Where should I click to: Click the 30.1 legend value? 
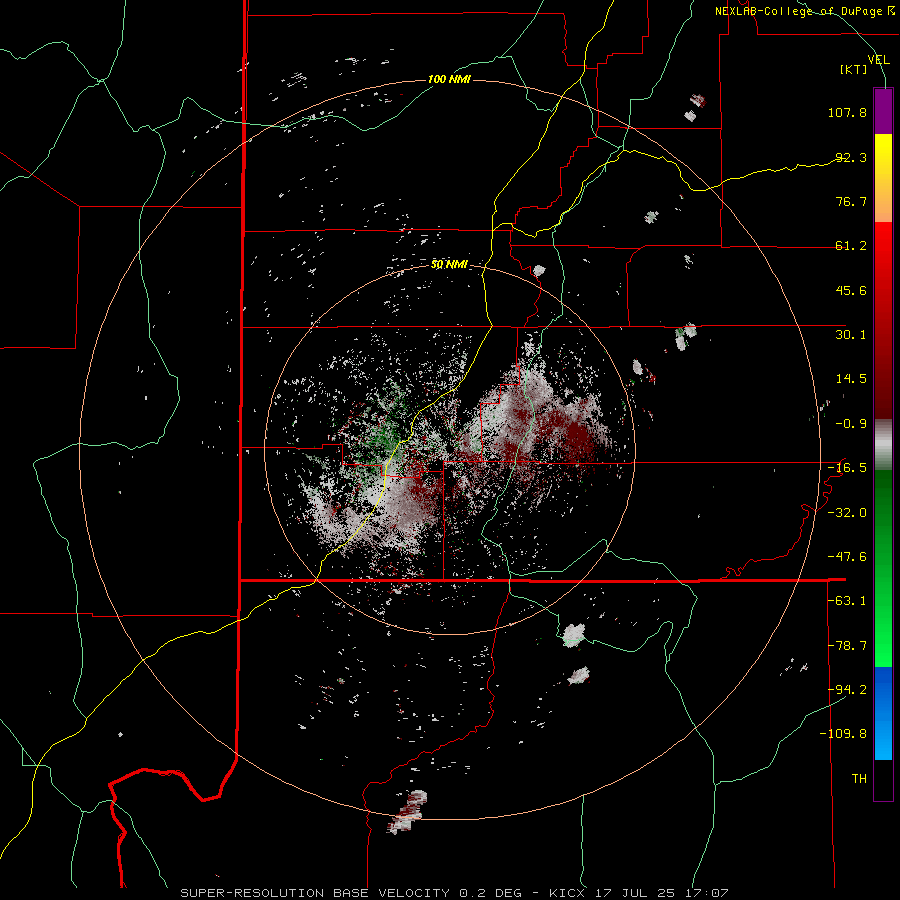(x=851, y=335)
